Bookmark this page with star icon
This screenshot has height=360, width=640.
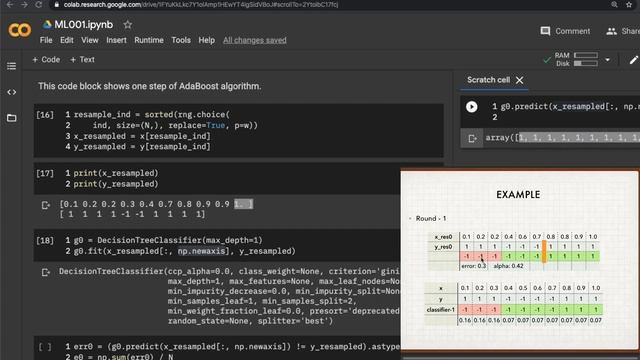point(629,4)
